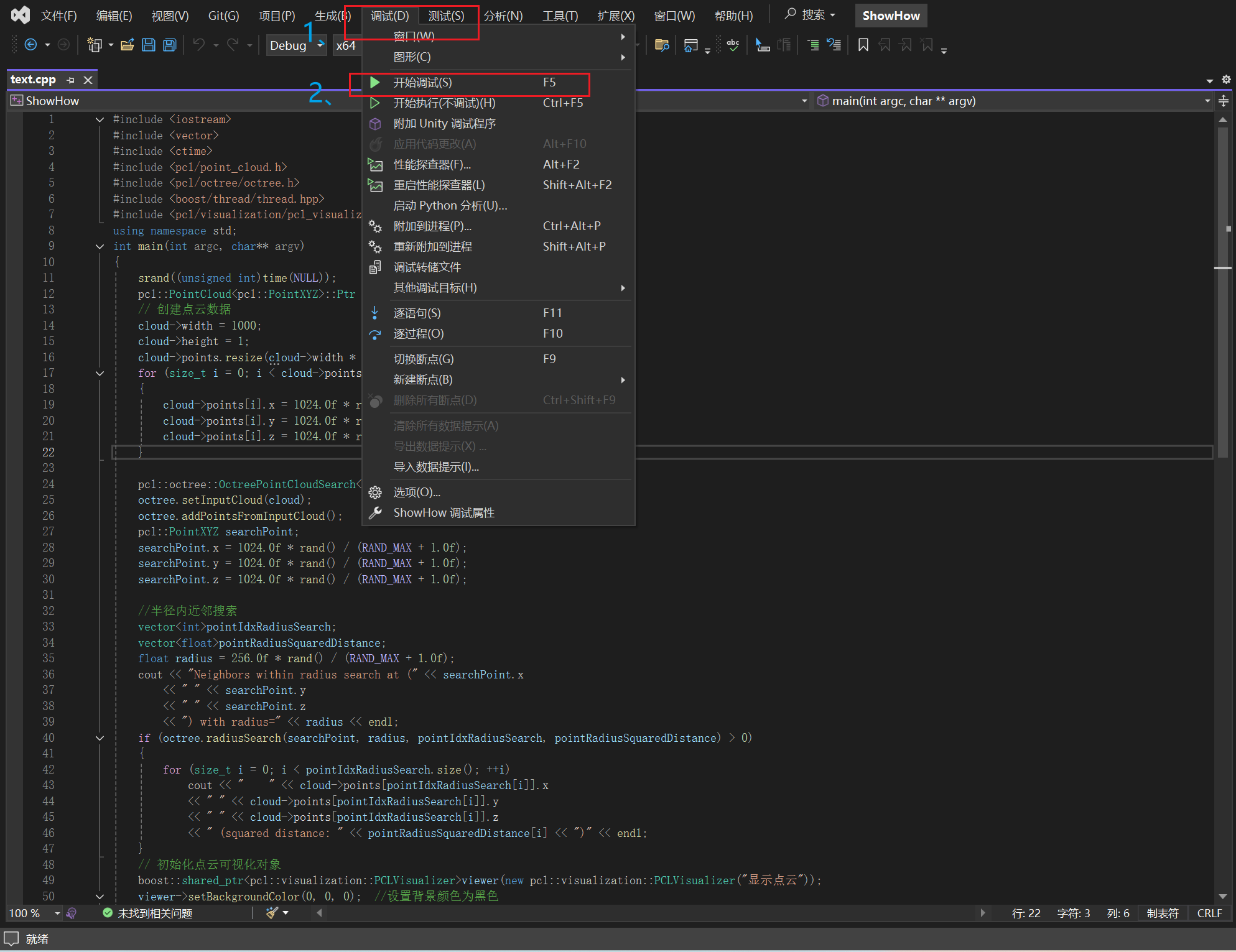Select 附加 Unity 调试程序 entry

coord(498,124)
